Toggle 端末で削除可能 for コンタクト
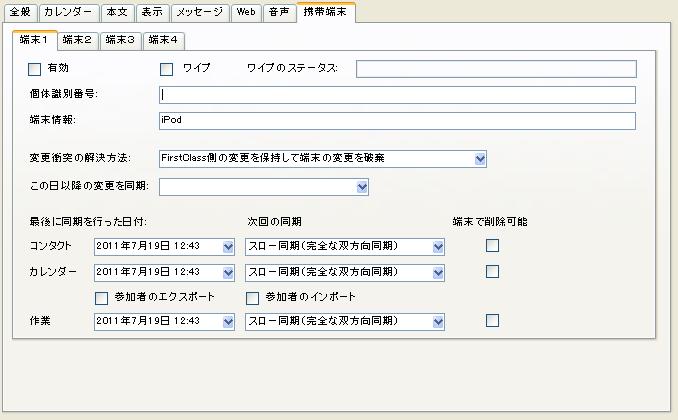Viewport: 678px width, 420px height. [x=493, y=246]
